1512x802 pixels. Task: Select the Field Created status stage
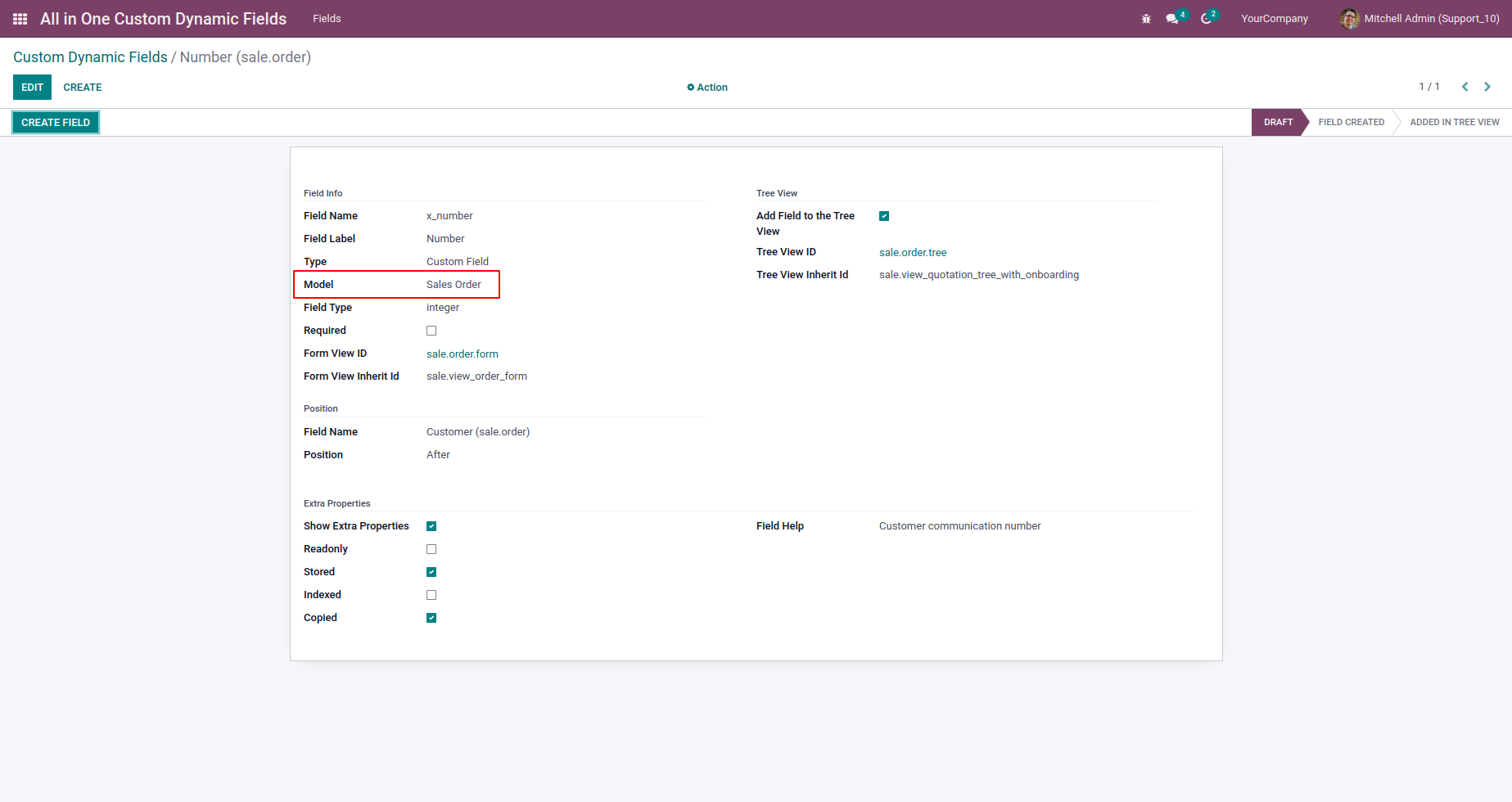(1351, 122)
